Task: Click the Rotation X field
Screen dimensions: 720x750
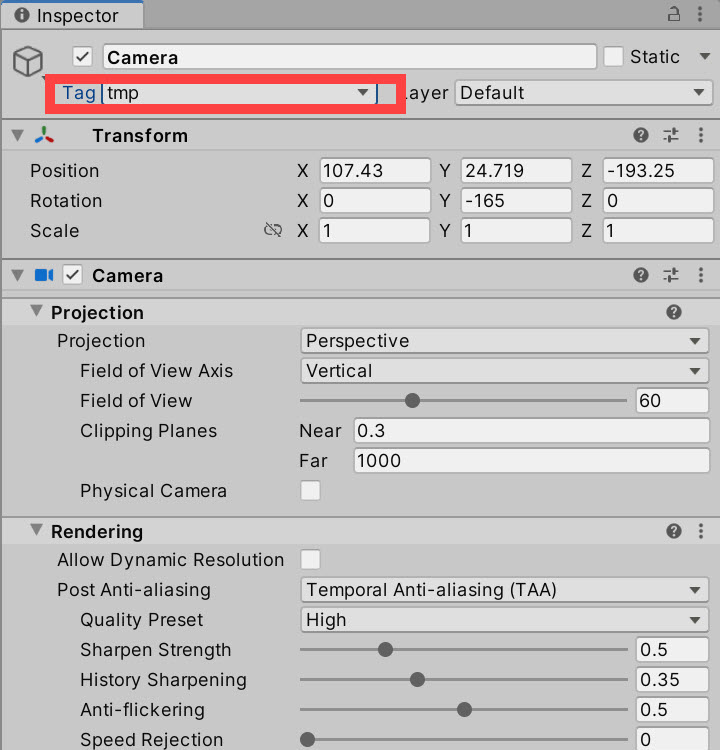Action: click(375, 201)
